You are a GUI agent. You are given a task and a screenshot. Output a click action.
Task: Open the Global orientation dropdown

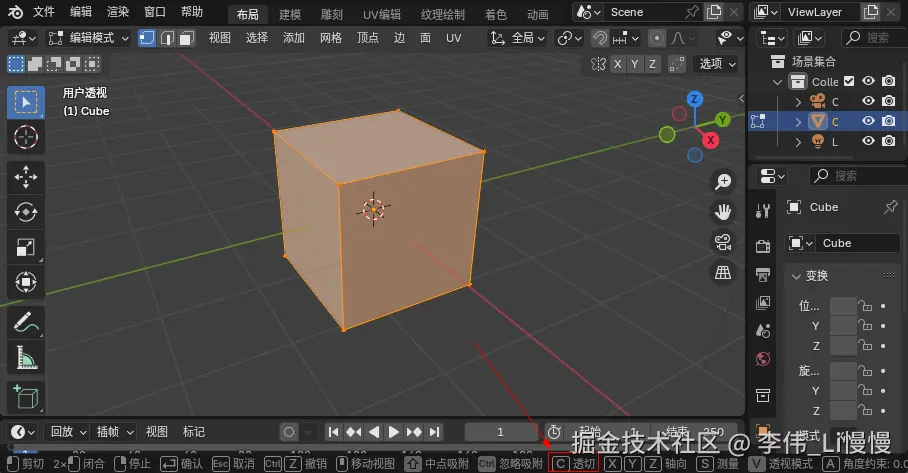(x=517, y=38)
